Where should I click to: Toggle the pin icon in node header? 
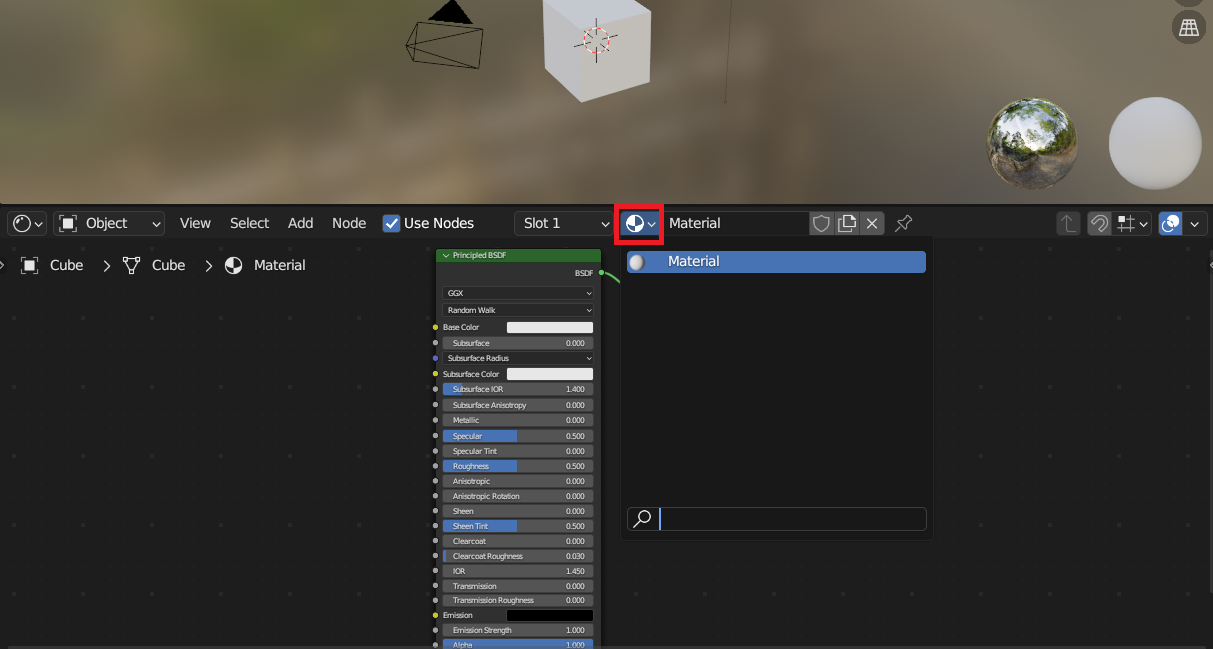point(903,223)
